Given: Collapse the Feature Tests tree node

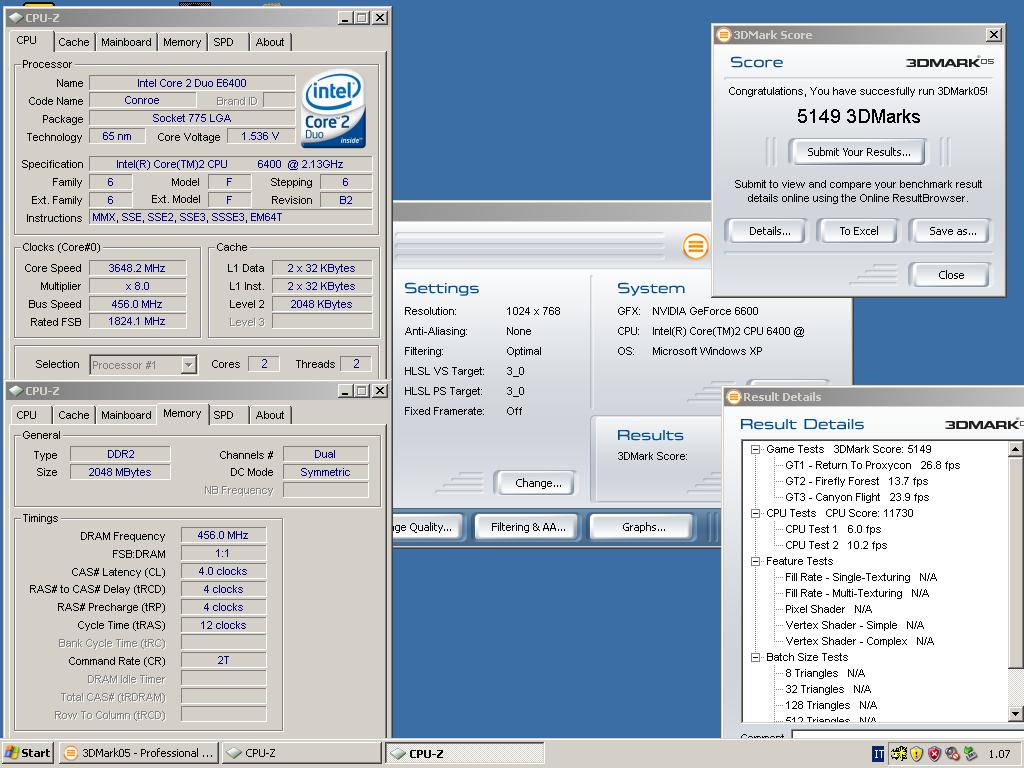Looking at the screenshot, I should pyautogui.click(x=756, y=562).
